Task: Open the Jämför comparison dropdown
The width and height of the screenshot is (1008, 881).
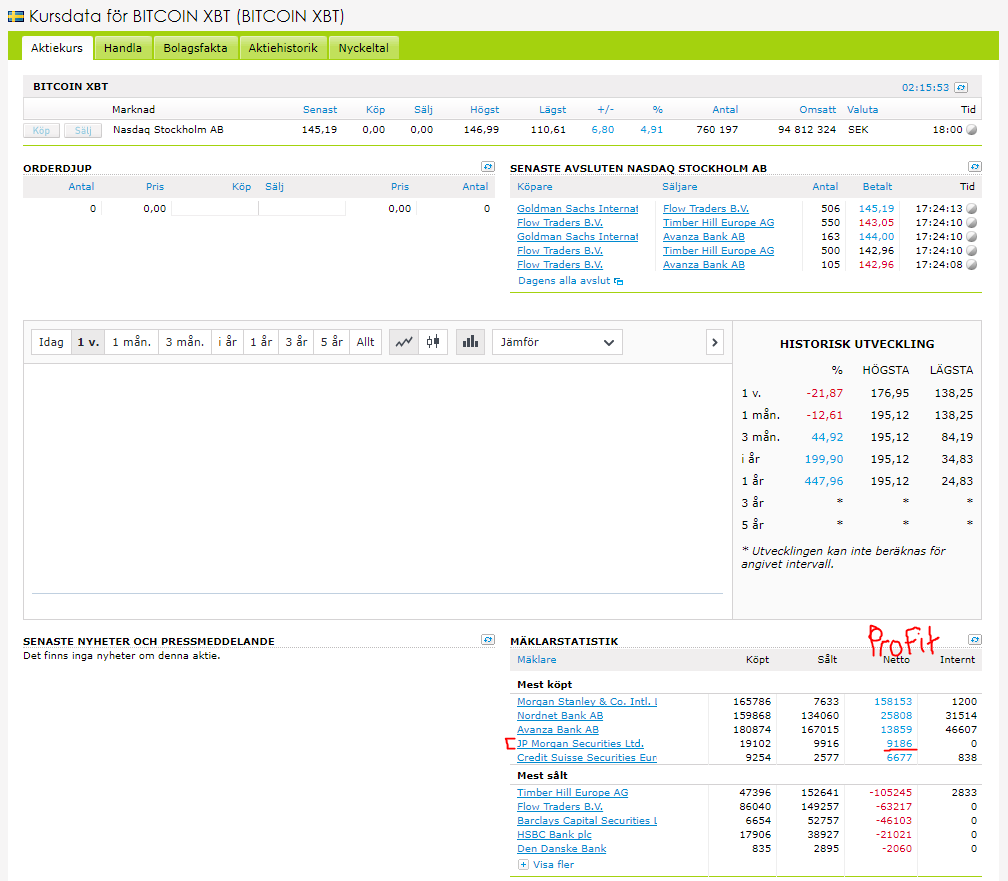Action: click(x=557, y=342)
